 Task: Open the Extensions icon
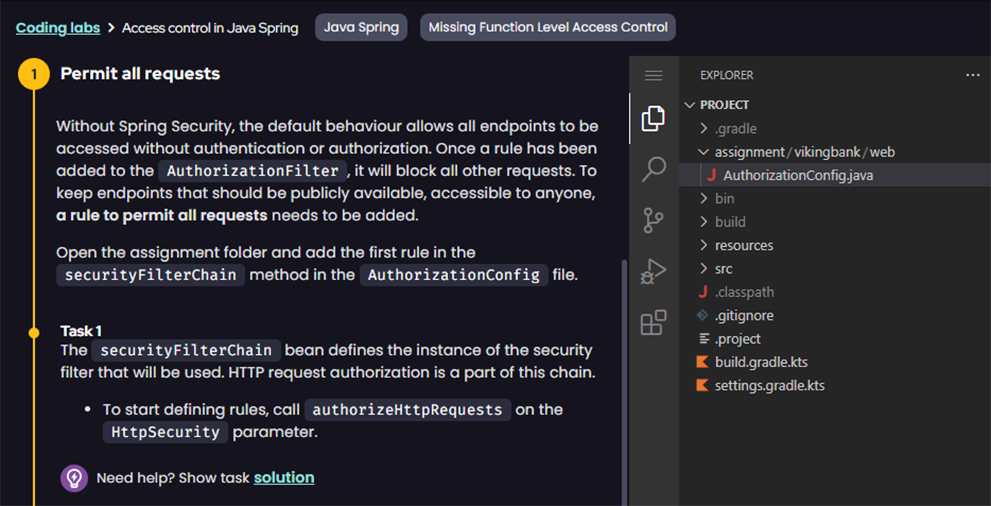[653, 322]
